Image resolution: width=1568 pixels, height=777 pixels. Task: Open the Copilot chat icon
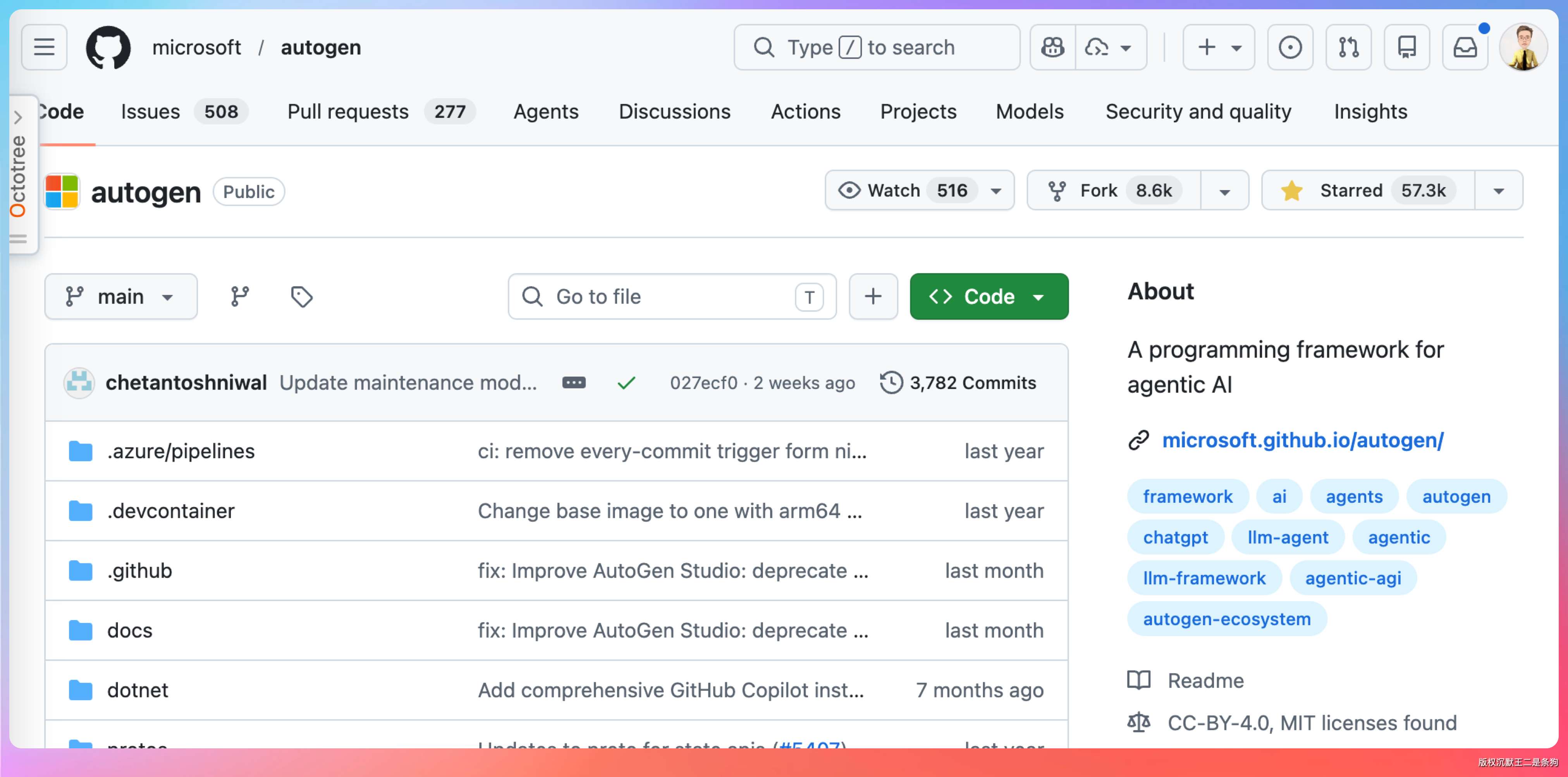pos(1052,47)
